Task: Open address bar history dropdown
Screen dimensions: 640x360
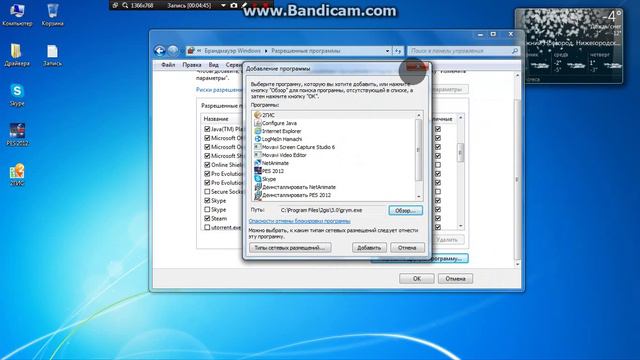Action: (387, 51)
